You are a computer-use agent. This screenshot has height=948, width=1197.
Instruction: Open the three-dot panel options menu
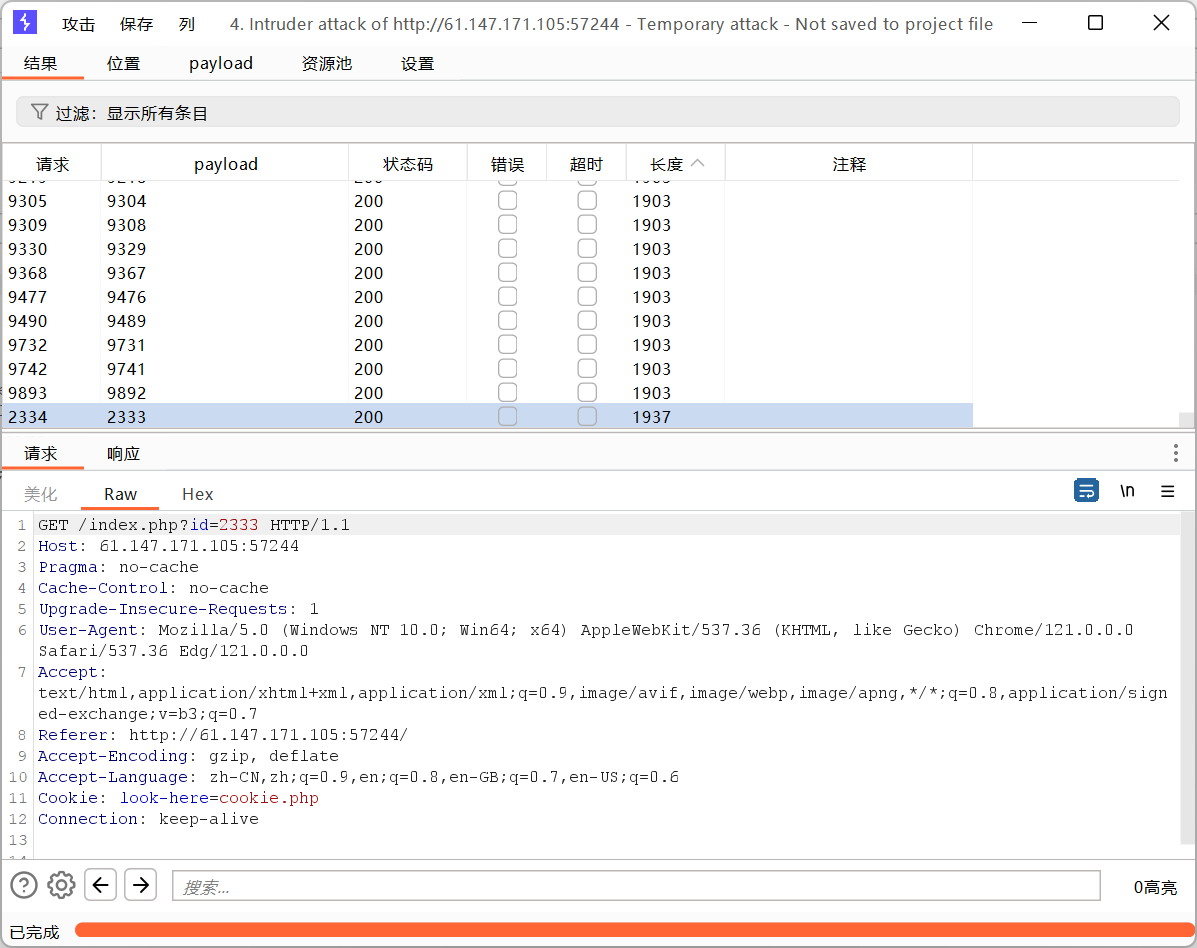1175,453
